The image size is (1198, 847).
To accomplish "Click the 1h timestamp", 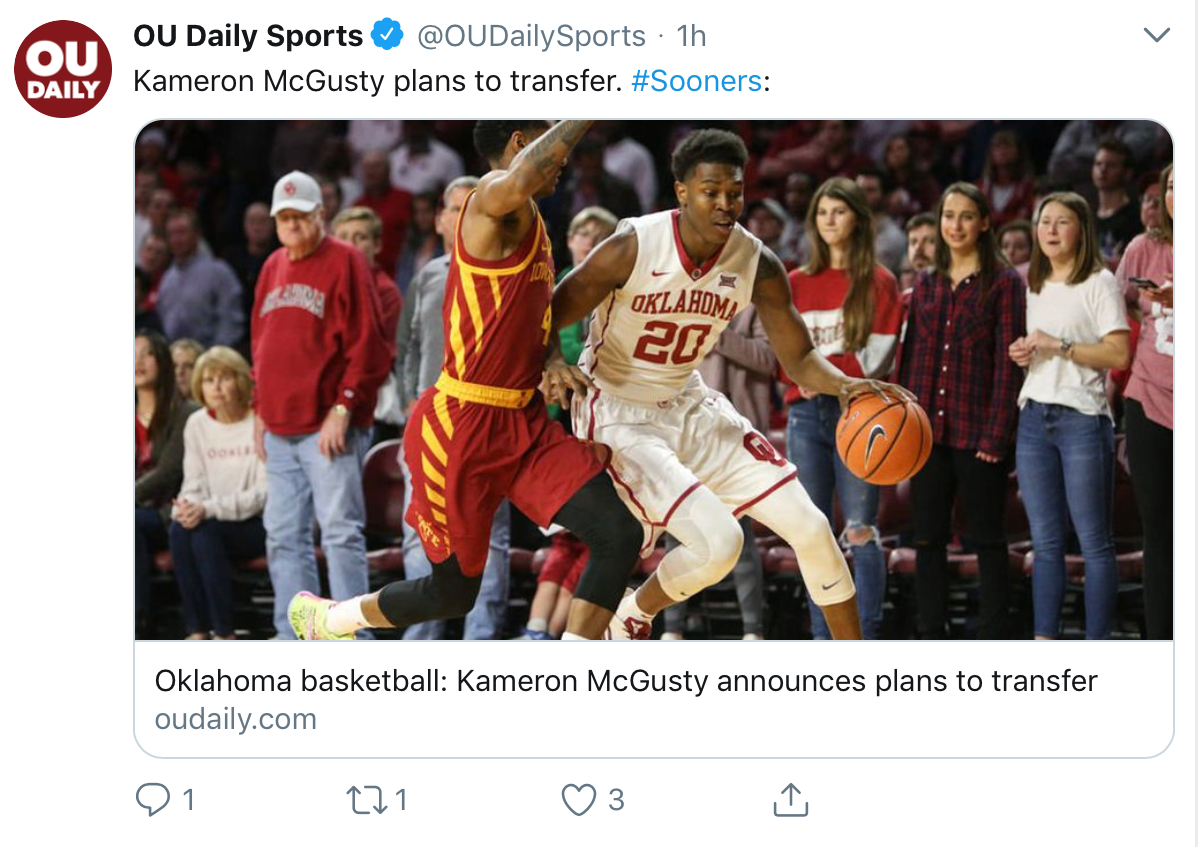I will 691,36.
